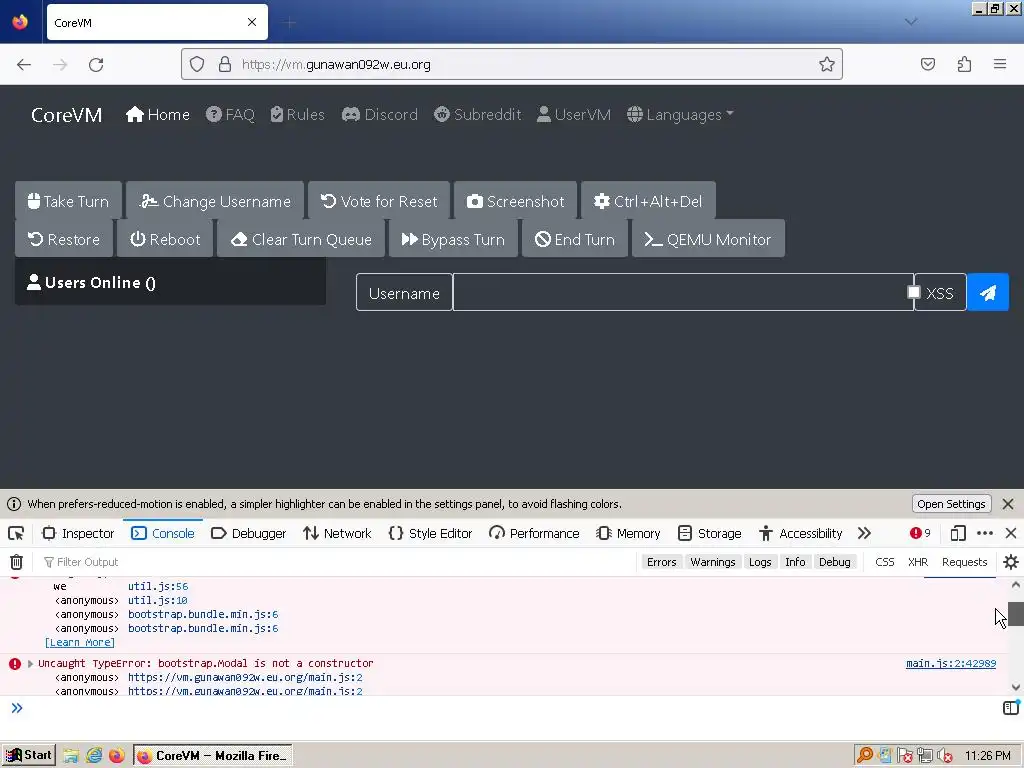This screenshot has width=1024, height=768.
Task: Open the QEMU Monitor button
Action: tap(708, 239)
